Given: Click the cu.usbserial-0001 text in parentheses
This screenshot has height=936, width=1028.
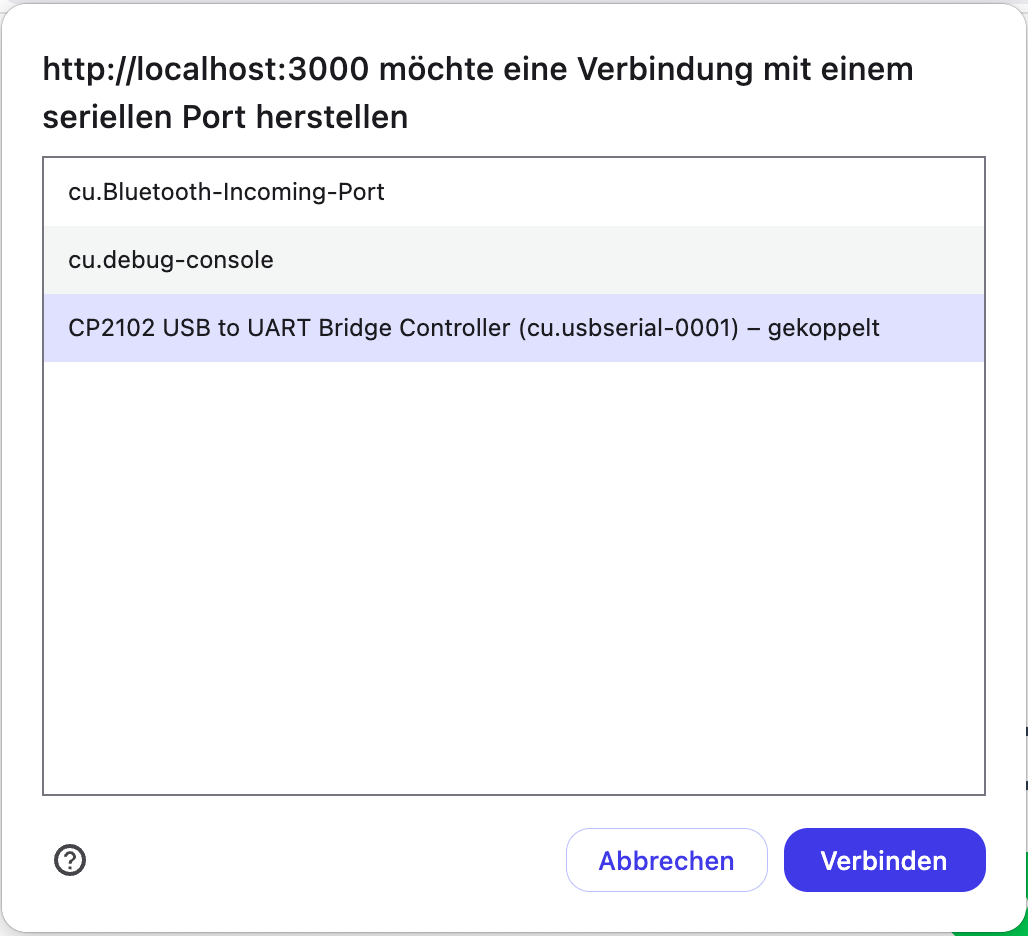Looking at the screenshot, I should [x=629, y=328].
